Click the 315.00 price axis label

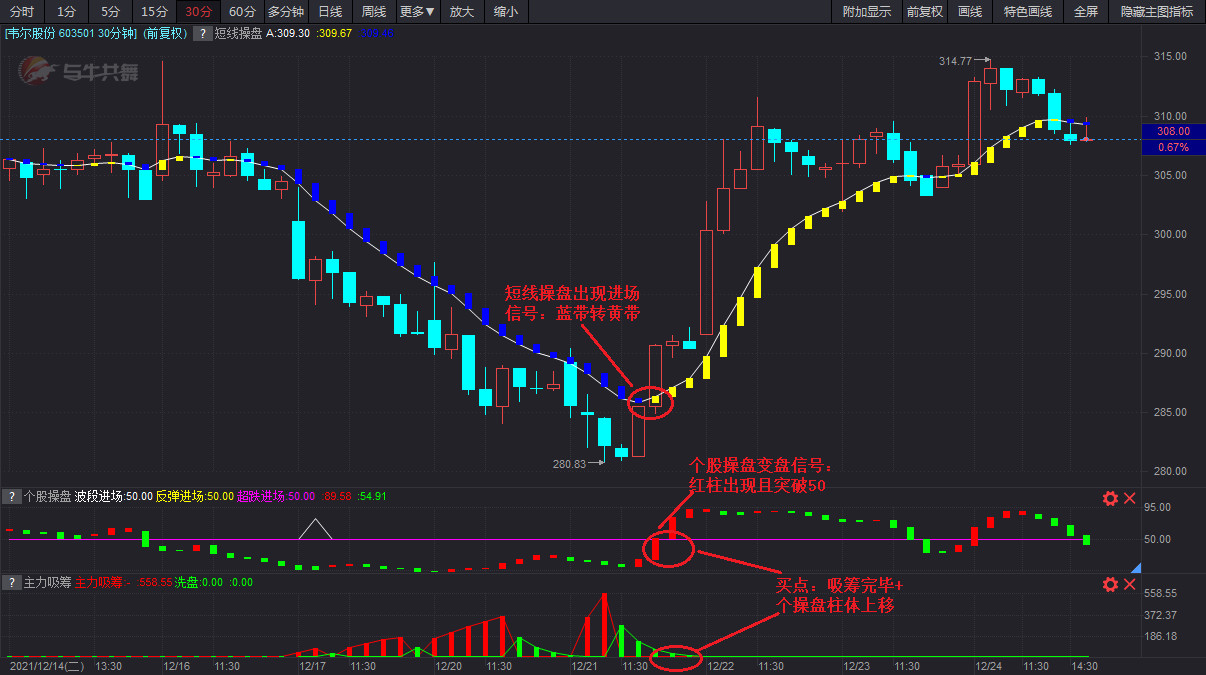point(1172,56)
